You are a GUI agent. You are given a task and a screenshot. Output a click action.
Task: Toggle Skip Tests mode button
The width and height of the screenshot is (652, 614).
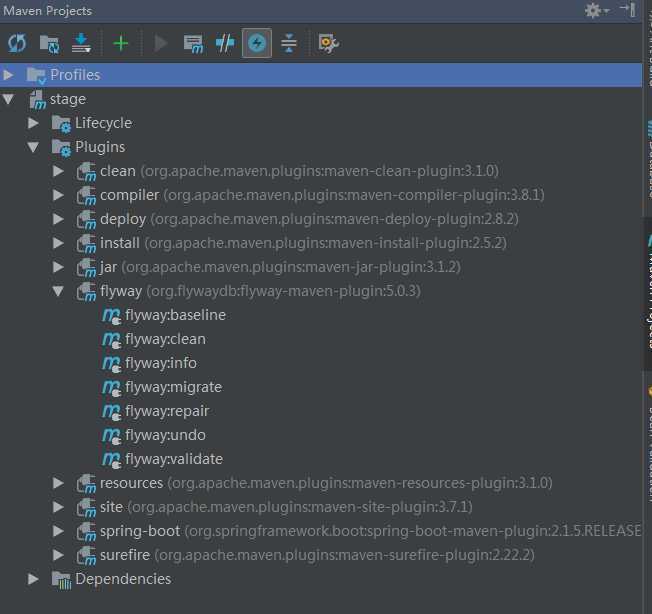click(x=257, y=43)
